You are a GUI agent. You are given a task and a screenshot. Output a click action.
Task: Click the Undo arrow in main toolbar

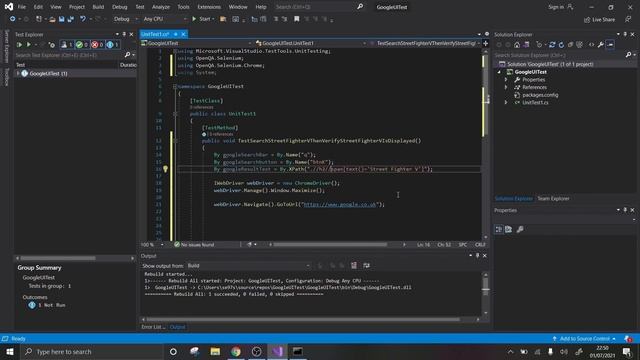click(x=83, y=19)
